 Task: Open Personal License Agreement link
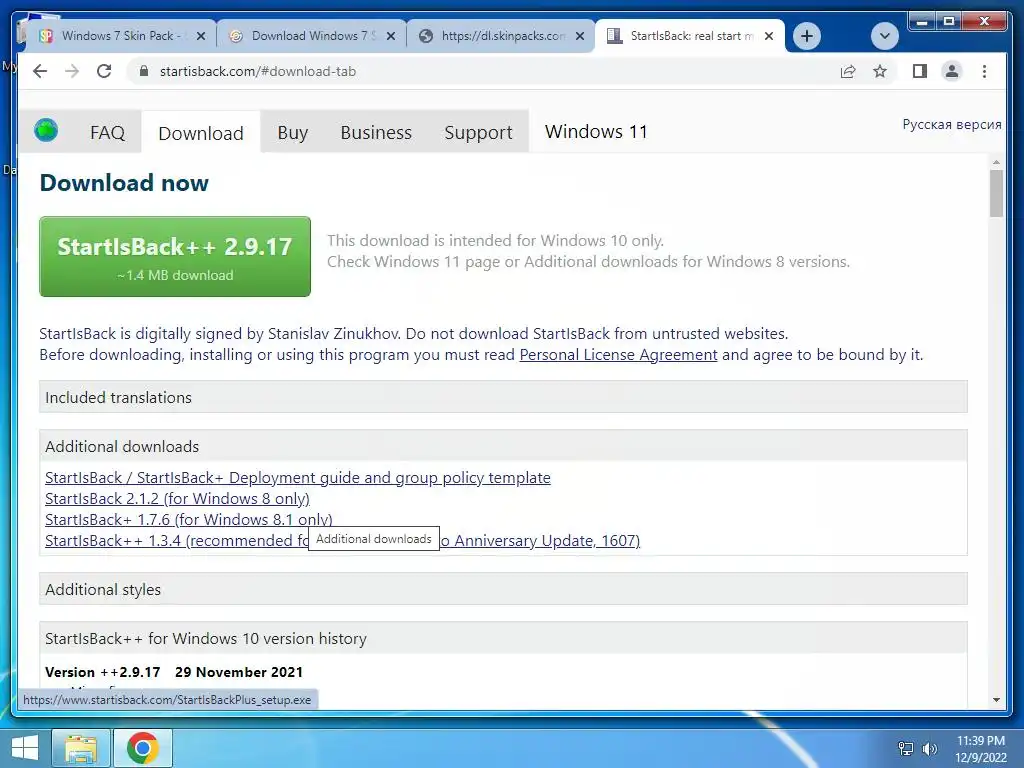(618, 355)
